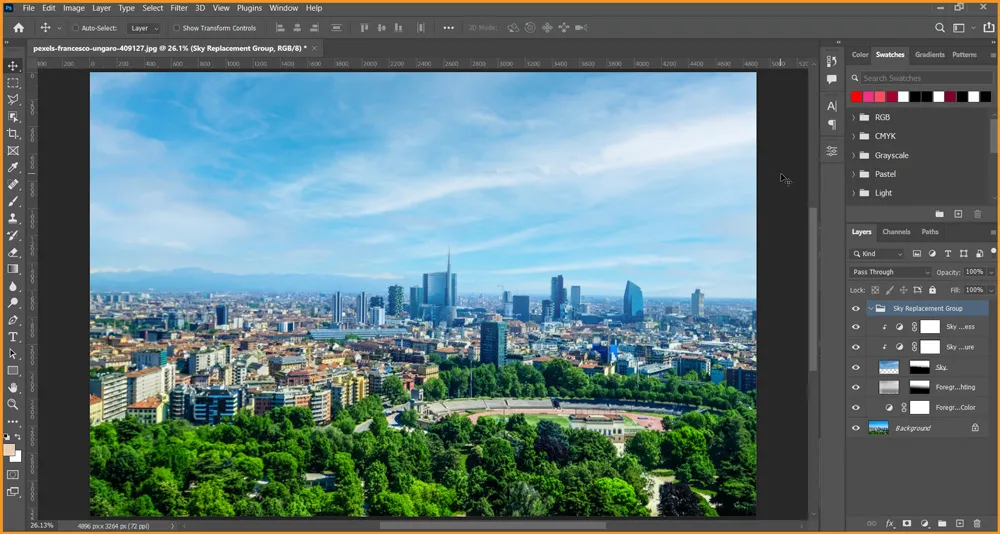This screenshot has width=1000, height=534.
Task: Select the Path Selection tool
Action: pos(13,354)
